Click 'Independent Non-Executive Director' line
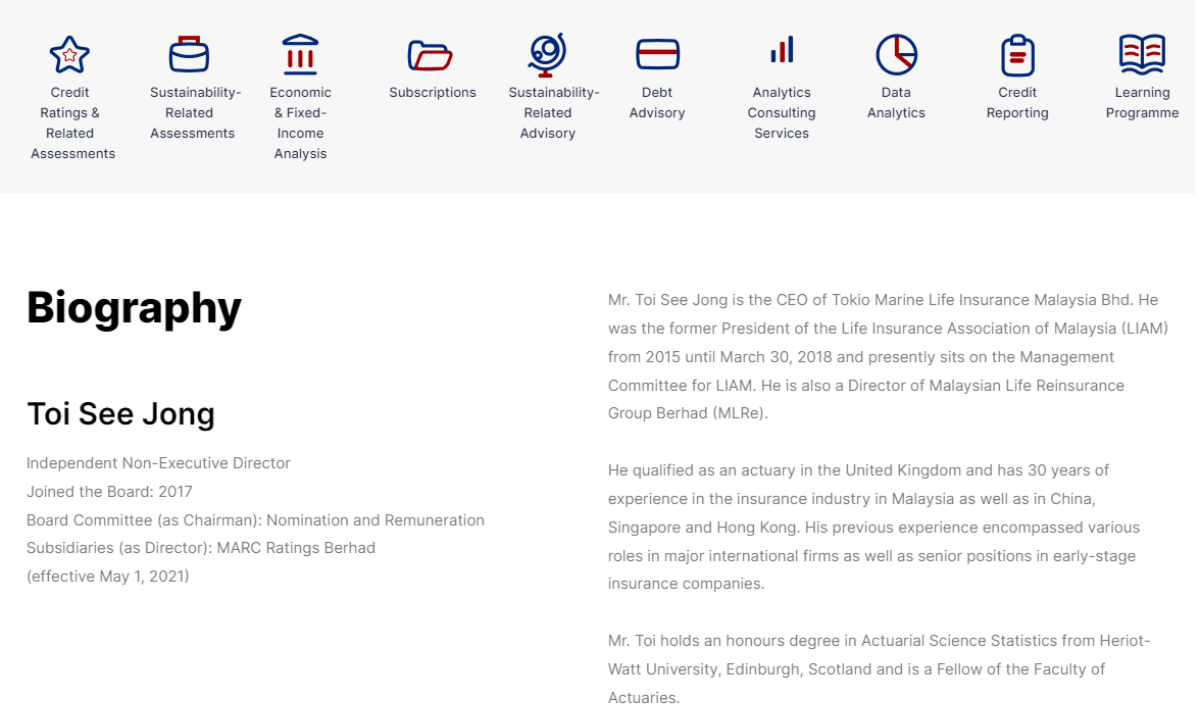Screen dimensions: 1200x708 pyautogui.click(x=158, y=463)
